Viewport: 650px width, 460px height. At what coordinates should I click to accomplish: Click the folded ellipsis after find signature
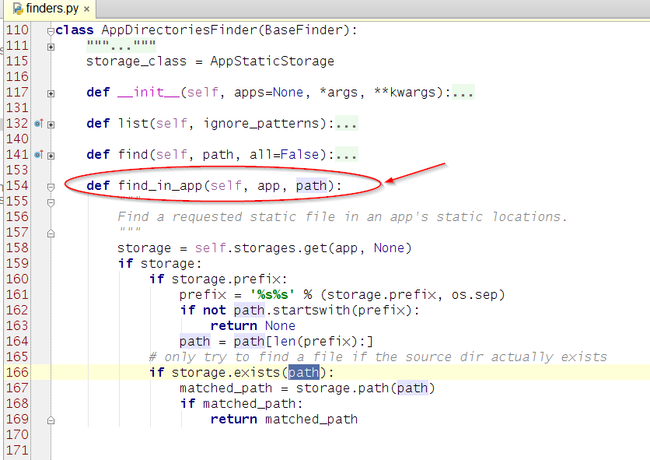coord(346,154)
